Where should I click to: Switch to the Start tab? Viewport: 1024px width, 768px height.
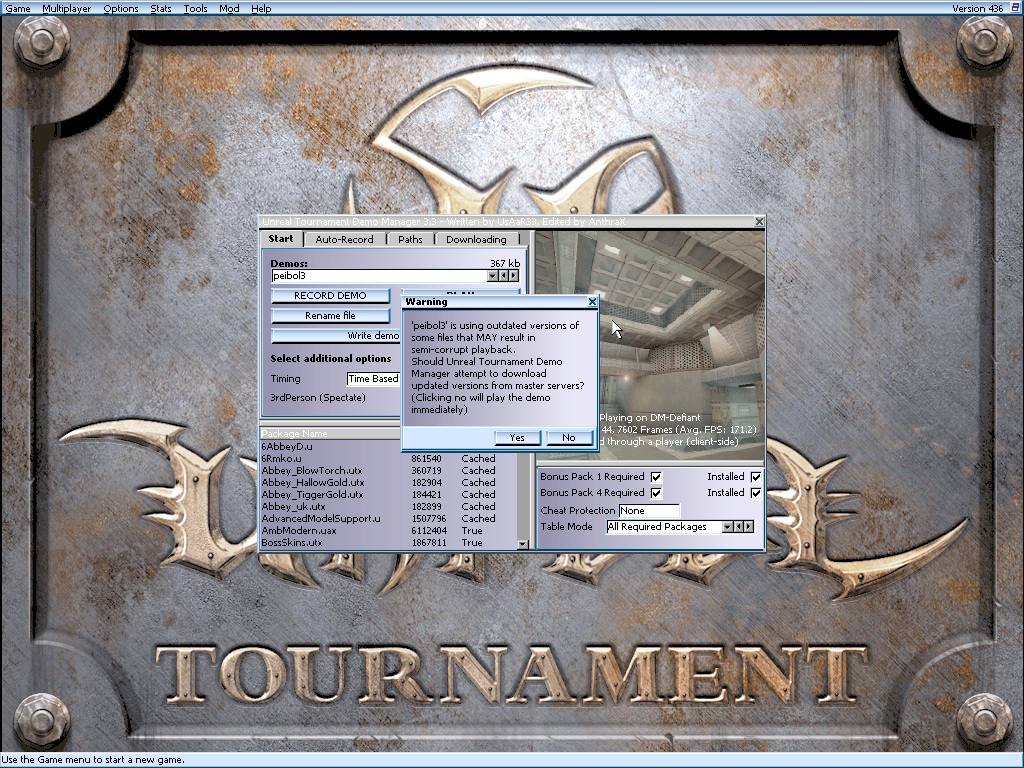coord(281,239)
